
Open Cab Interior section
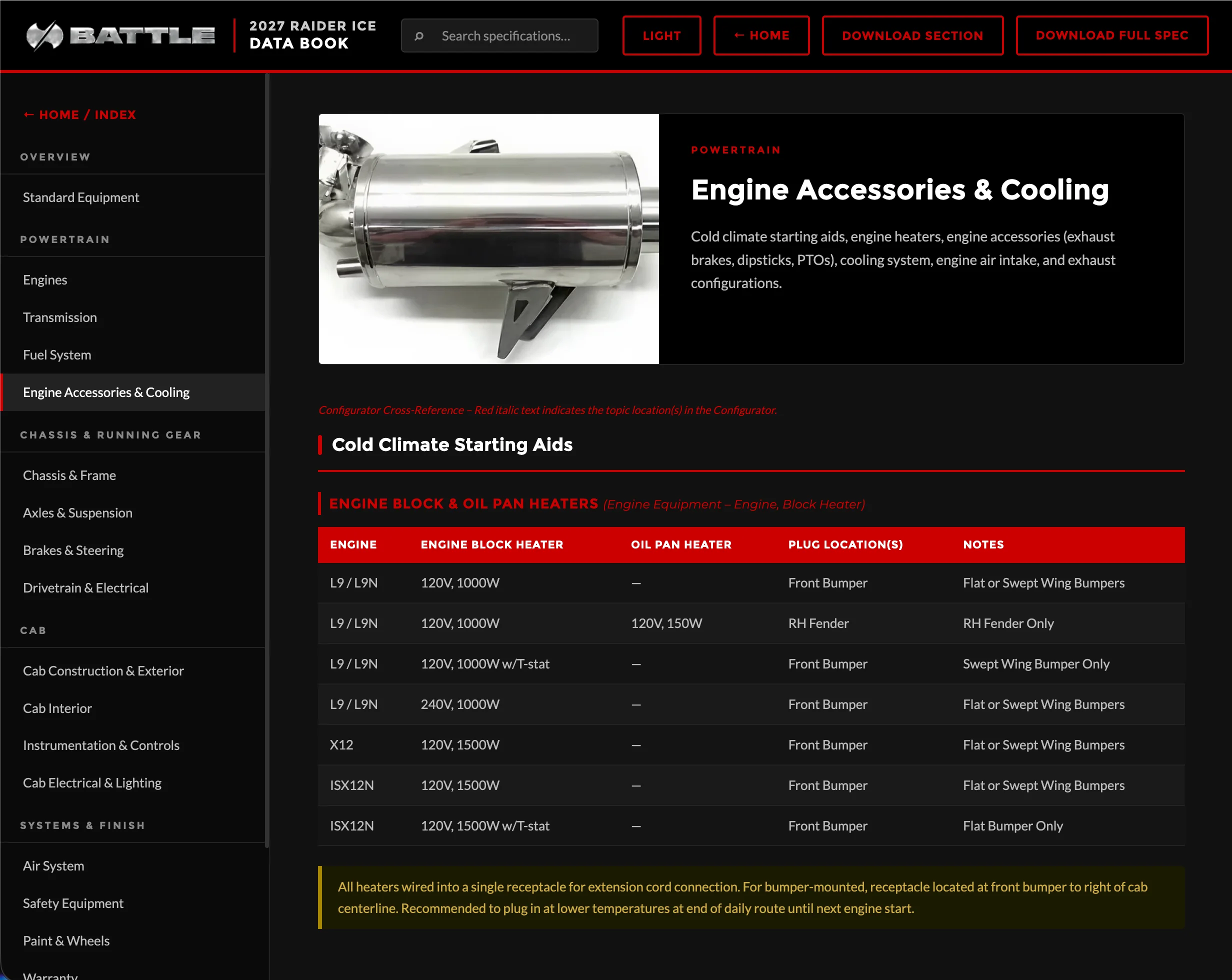(132, 708)
